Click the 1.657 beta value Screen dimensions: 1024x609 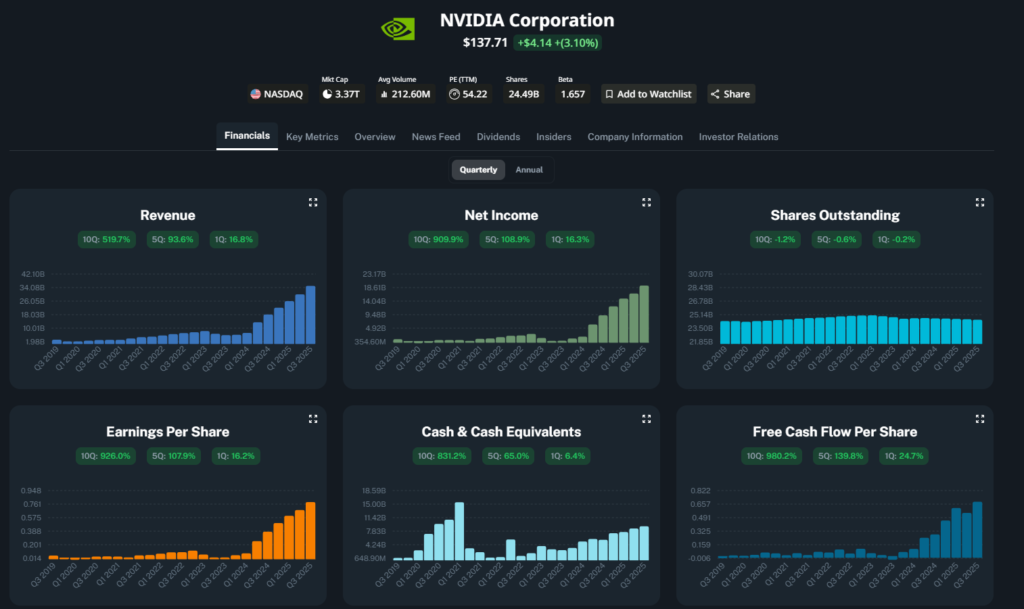pos(573,94)
